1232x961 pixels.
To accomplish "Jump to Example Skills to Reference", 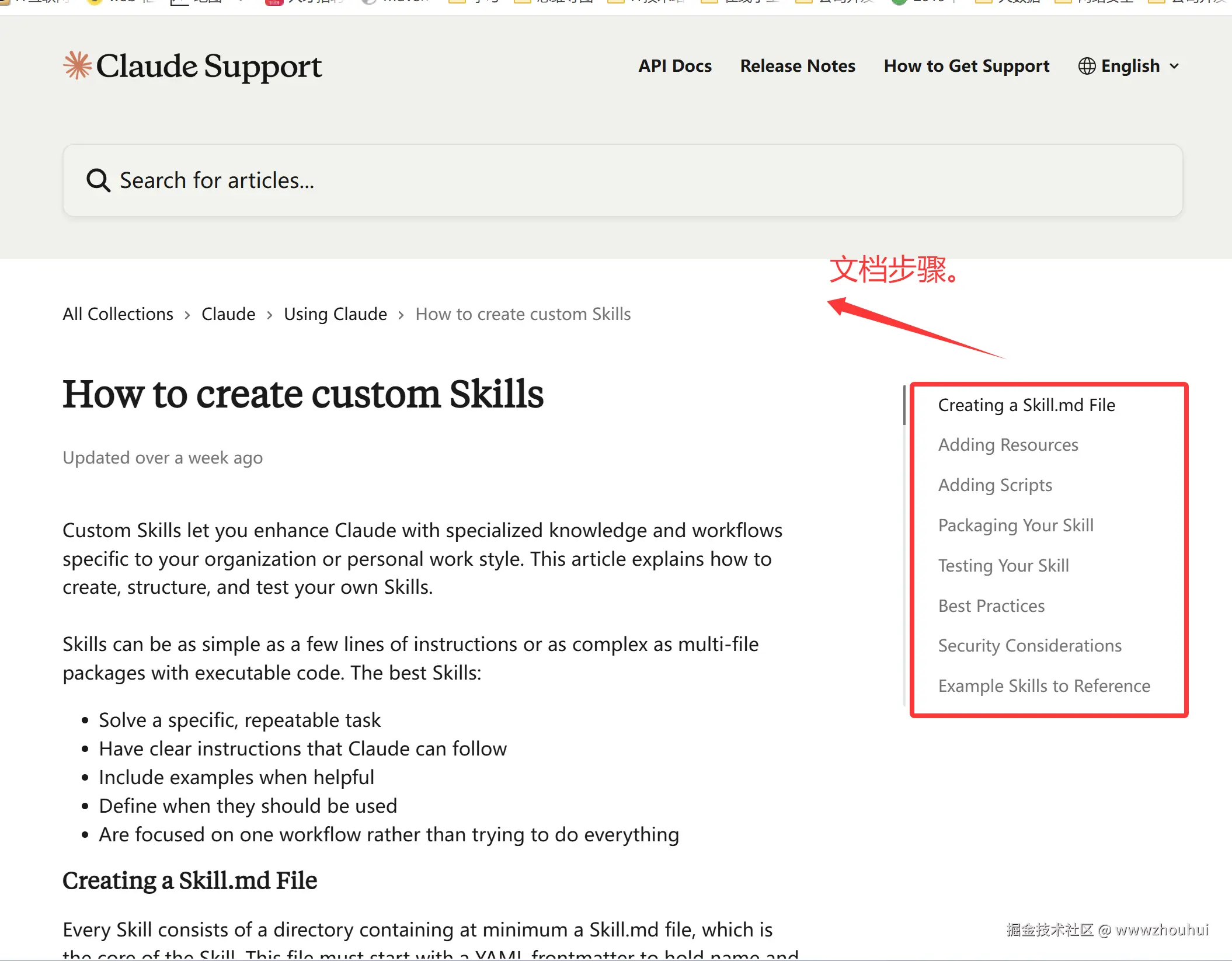I will (x=1044, y=686).
